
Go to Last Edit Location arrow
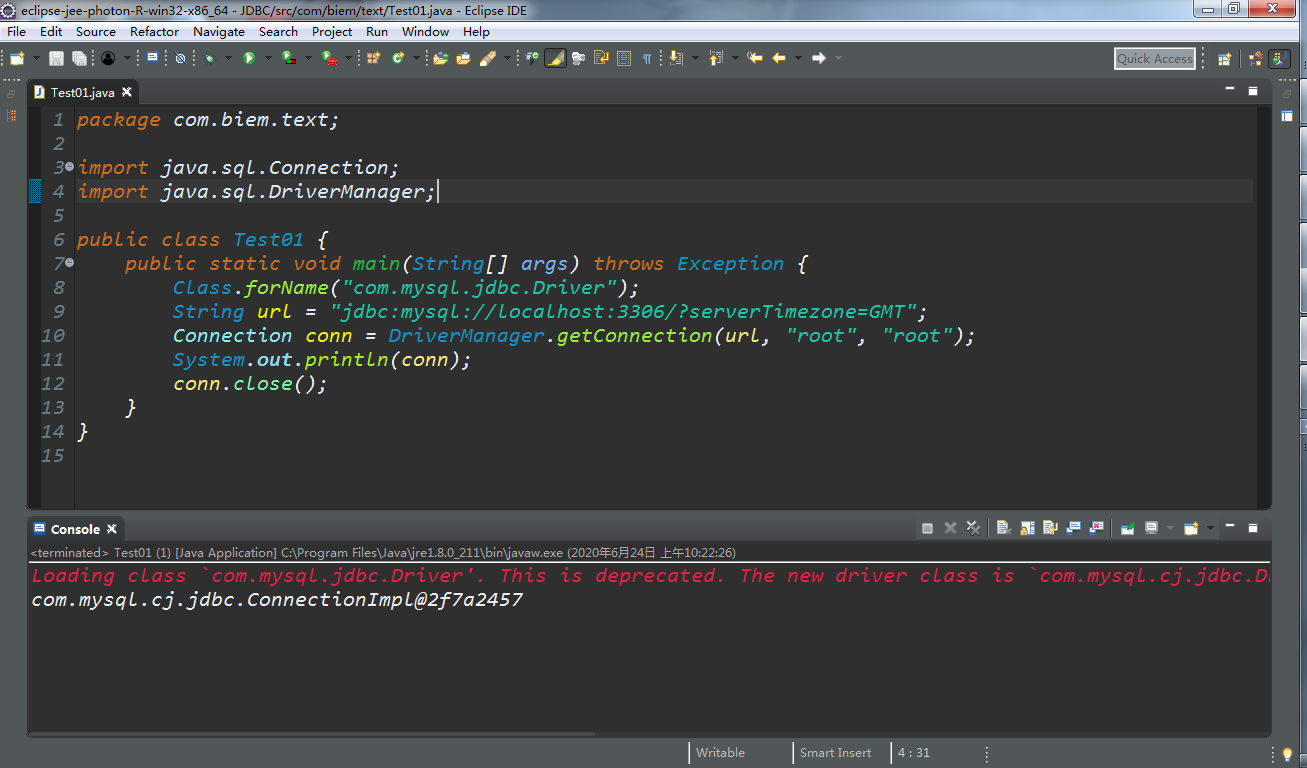coord(754,58)
